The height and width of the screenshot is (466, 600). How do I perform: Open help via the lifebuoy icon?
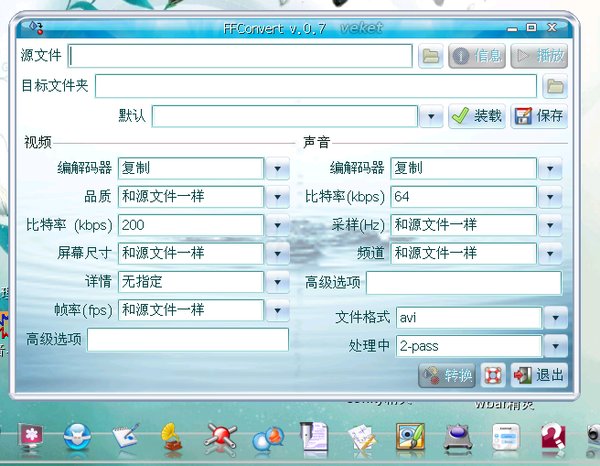click(x=493, y=375)
